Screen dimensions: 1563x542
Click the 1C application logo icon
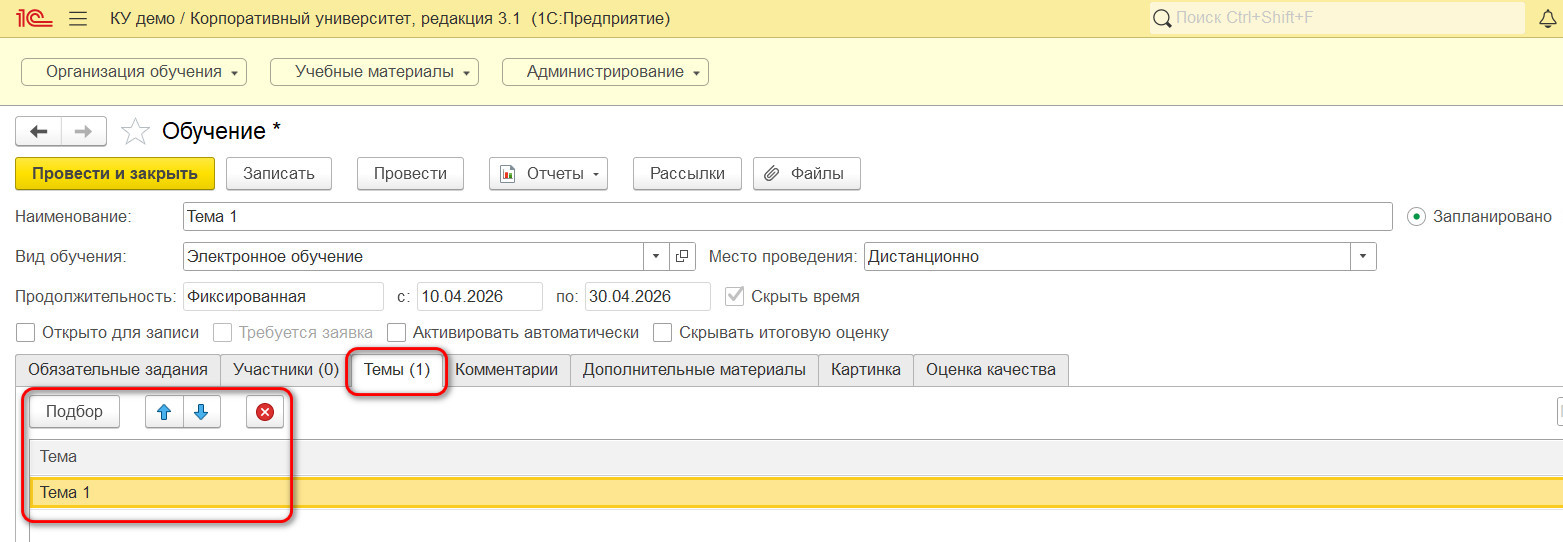(34, 19)
